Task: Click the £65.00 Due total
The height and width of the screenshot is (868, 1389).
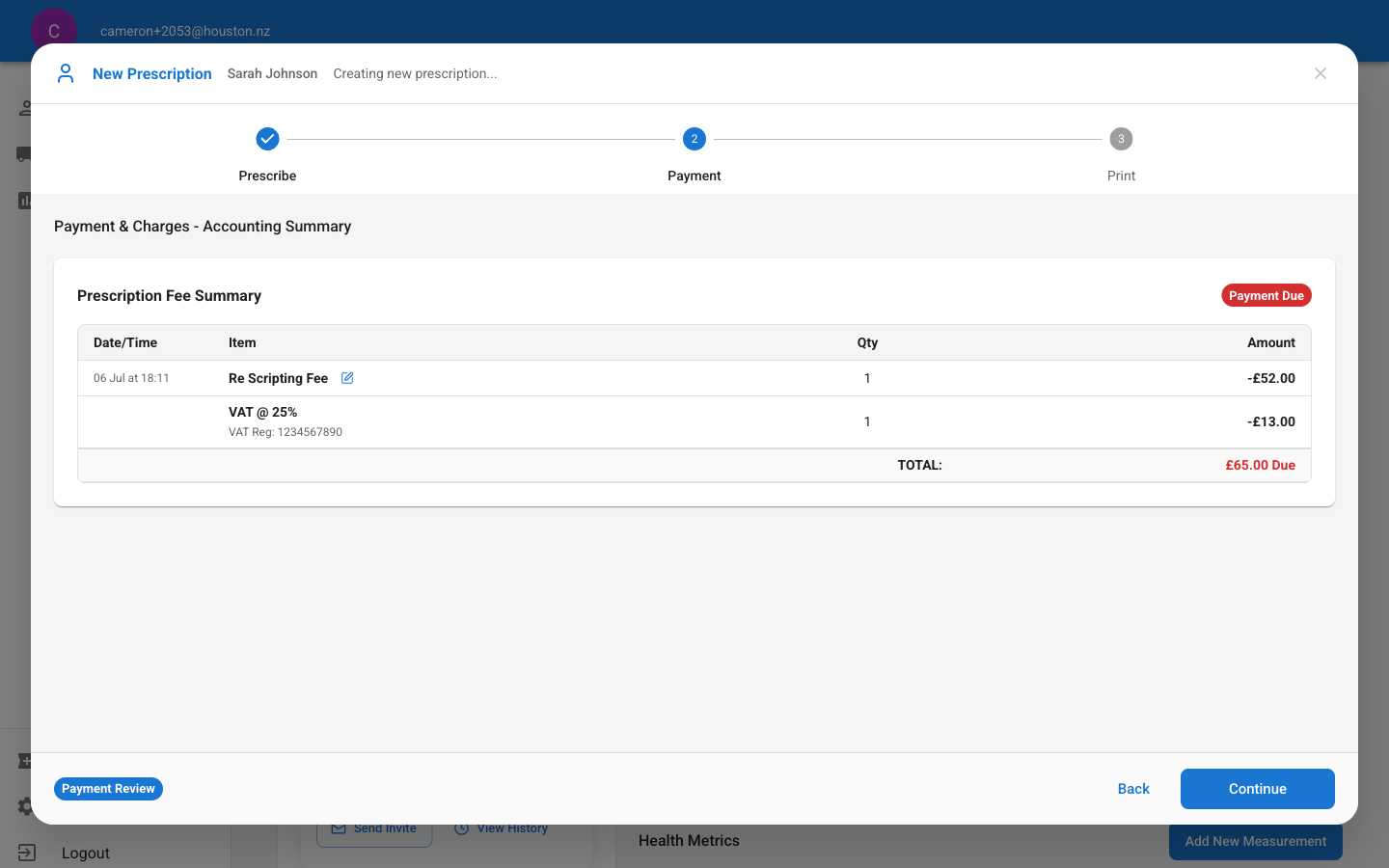Action: pyautogui.click(x=1261, y=465)
